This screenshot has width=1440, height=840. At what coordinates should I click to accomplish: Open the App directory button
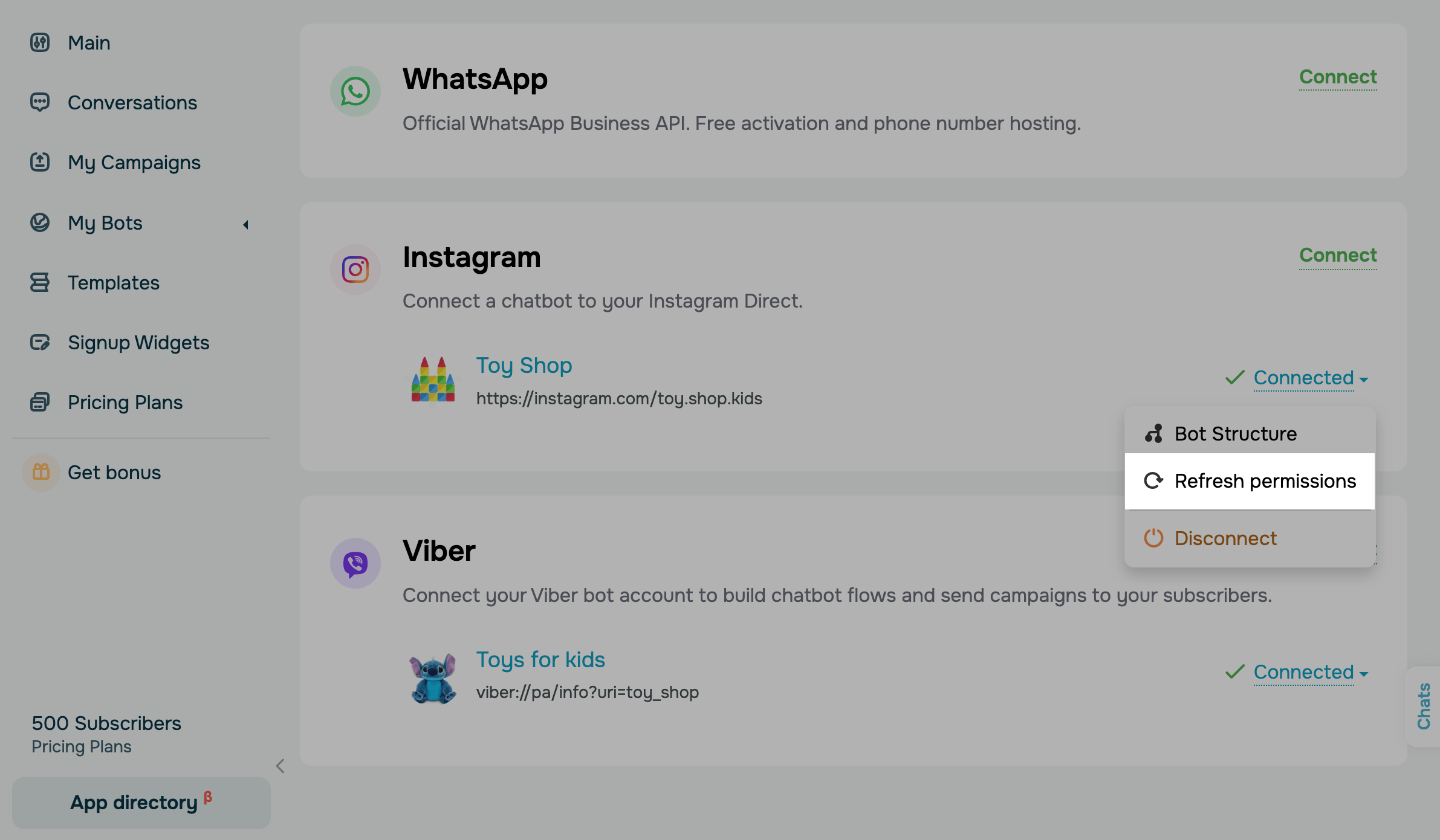point(141,803)
